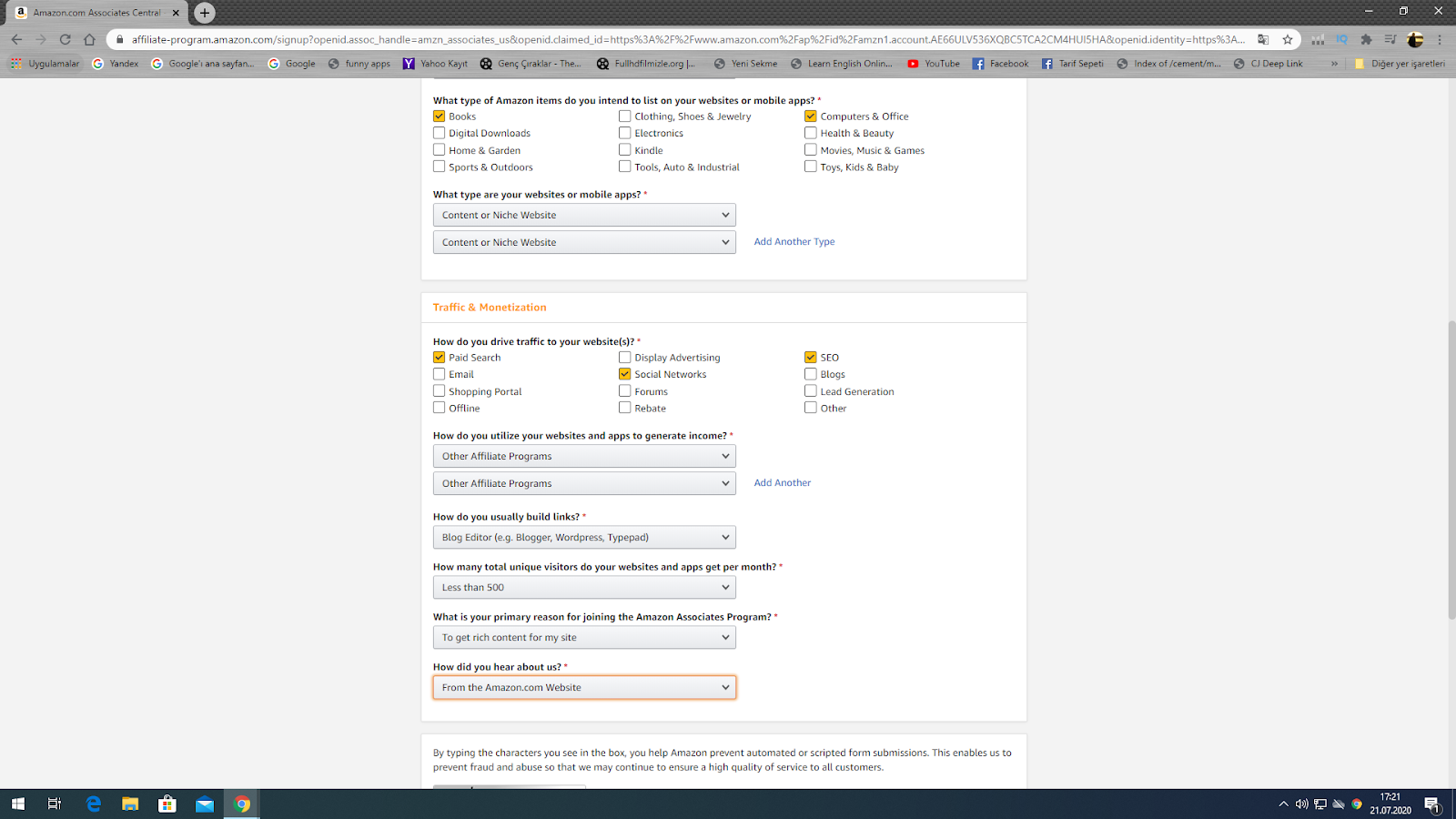Open Less than 500 visitors dropdown

584,587
